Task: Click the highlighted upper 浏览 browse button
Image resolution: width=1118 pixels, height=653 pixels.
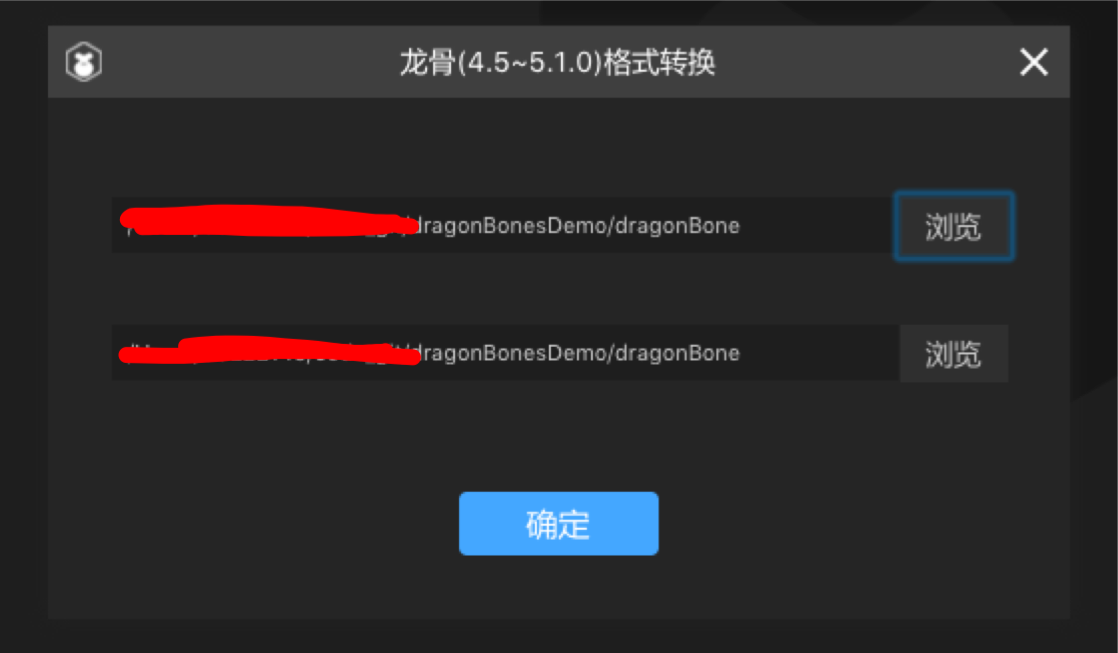Action: click(x=953, y=226)
